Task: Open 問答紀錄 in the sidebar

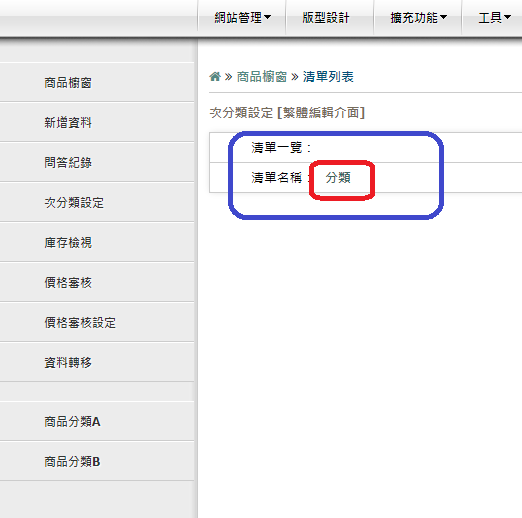Action: [x=97, y=163]
